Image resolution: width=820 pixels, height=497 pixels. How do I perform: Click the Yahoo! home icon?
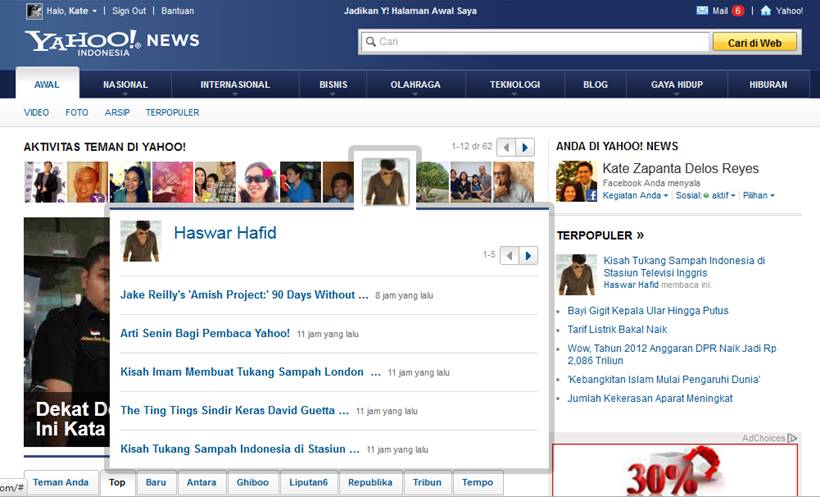pos(766,11)
